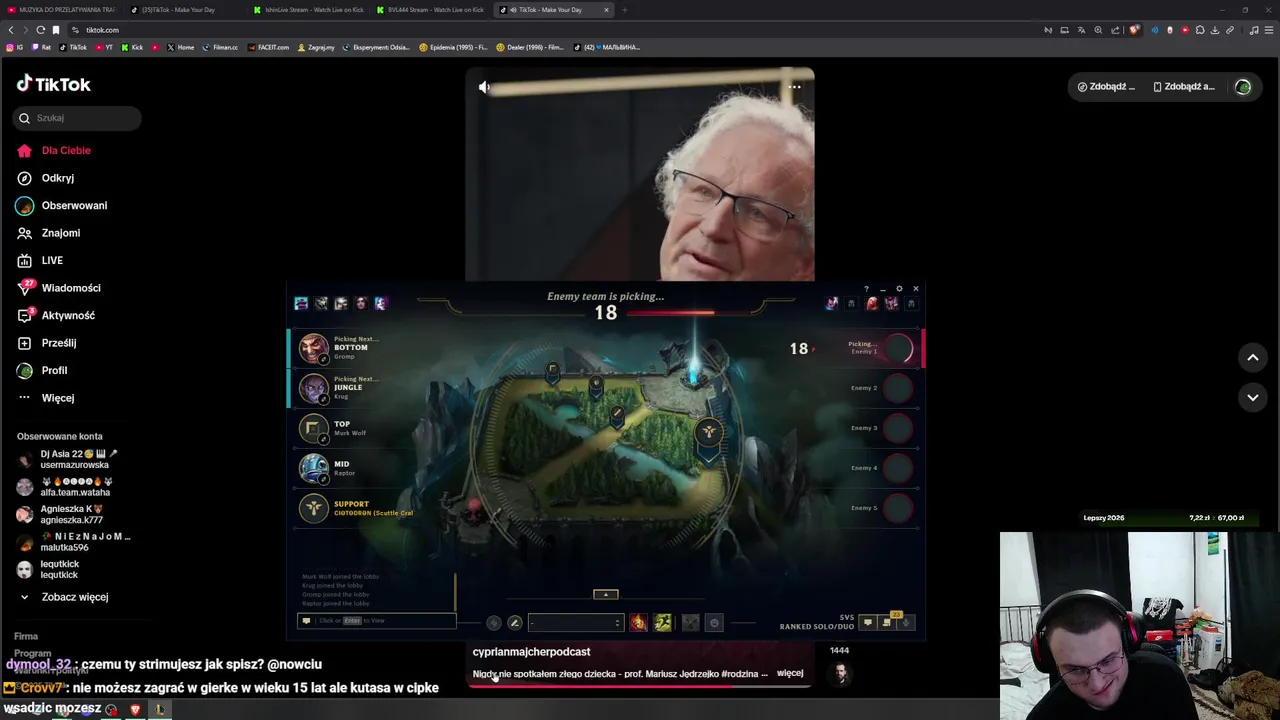Image resolution: width=1280 pixels, height=720 pixels.
Task: Open Wiadomości messages
Action: [59, 288]
